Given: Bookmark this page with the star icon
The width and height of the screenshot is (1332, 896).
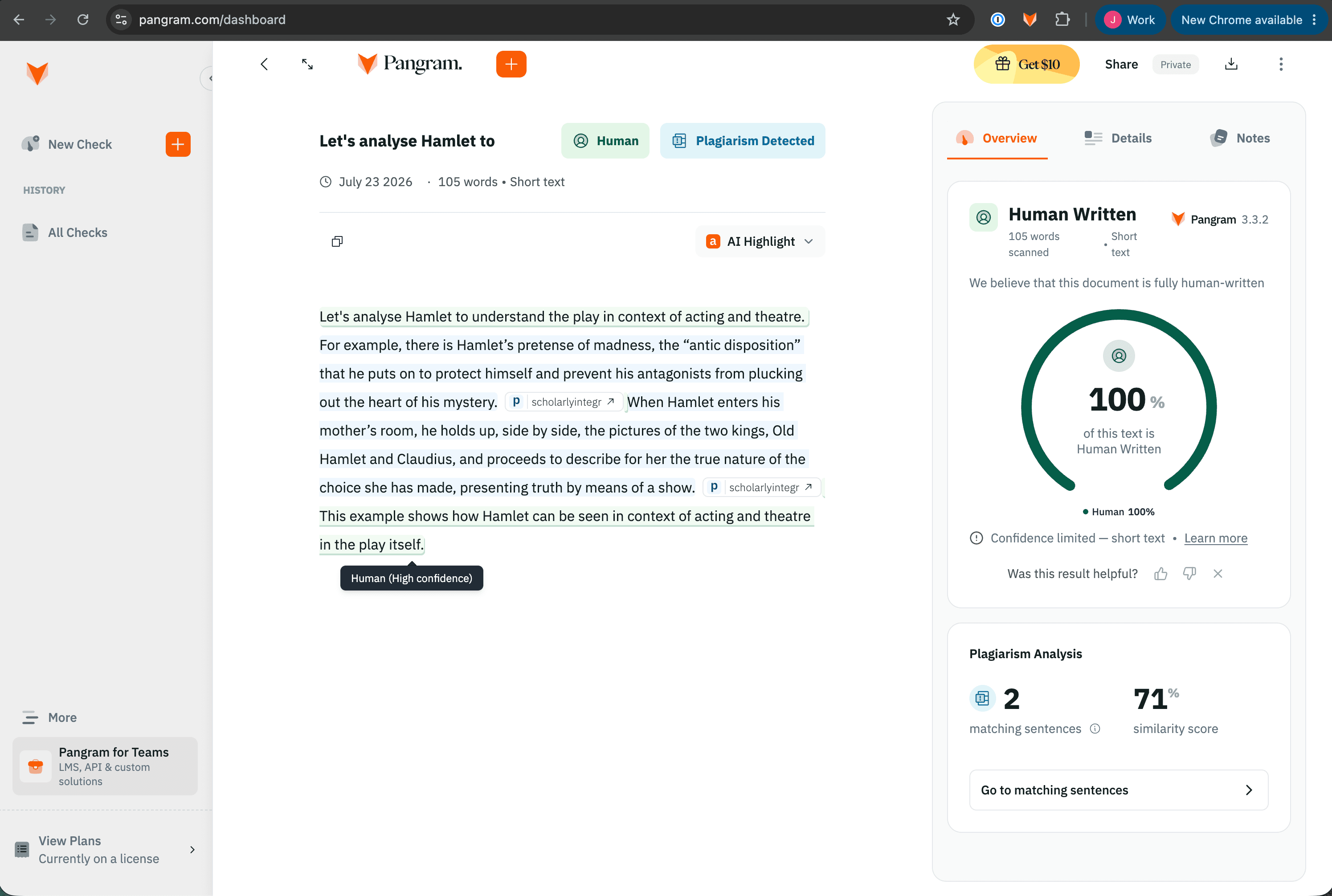Looking at the screenshot, I should (953, 20).
